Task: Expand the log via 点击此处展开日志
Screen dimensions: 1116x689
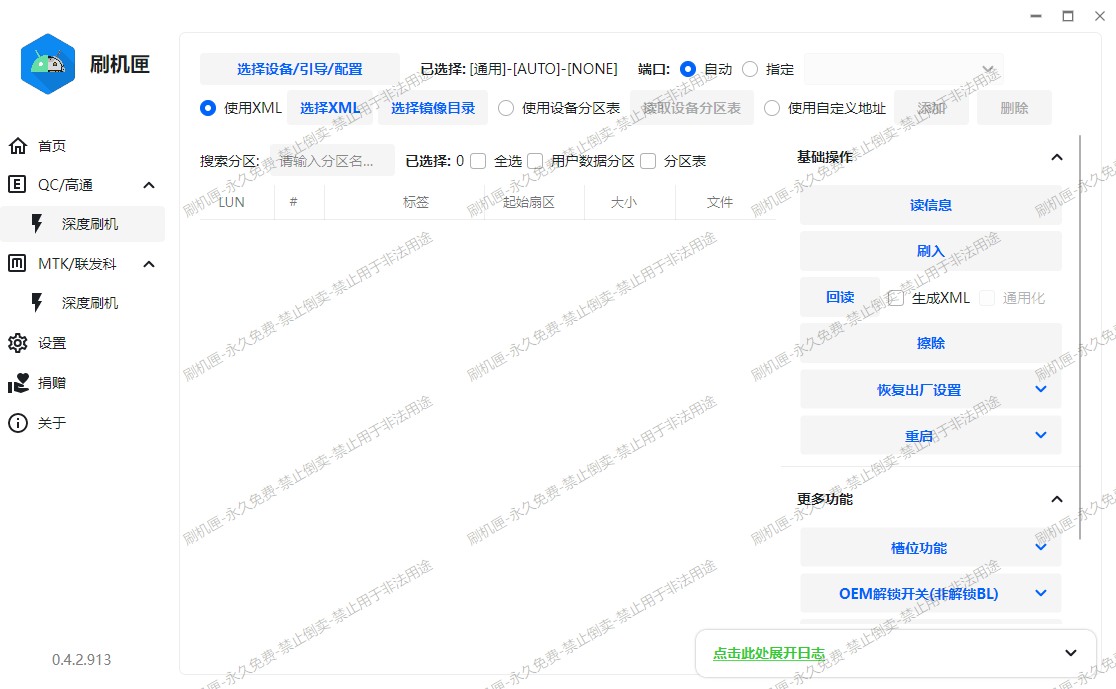Action: pos(769,653)
